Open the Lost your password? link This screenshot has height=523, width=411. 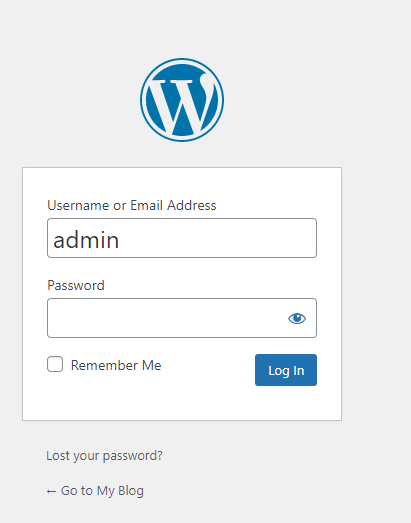point(104,456)
